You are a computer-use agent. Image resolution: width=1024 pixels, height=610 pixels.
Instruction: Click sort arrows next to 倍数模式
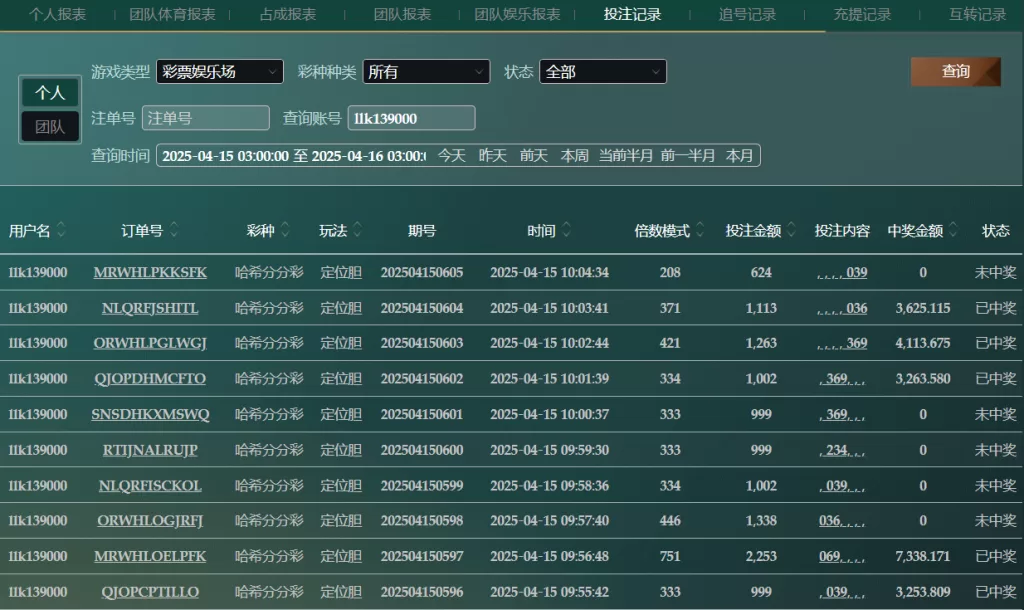click(x=700, y=231)
